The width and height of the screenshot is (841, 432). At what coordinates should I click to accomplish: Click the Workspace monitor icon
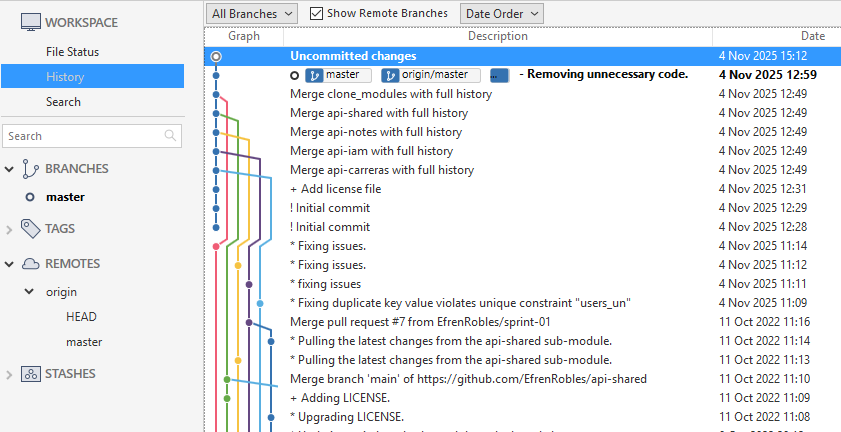point(30,21)
